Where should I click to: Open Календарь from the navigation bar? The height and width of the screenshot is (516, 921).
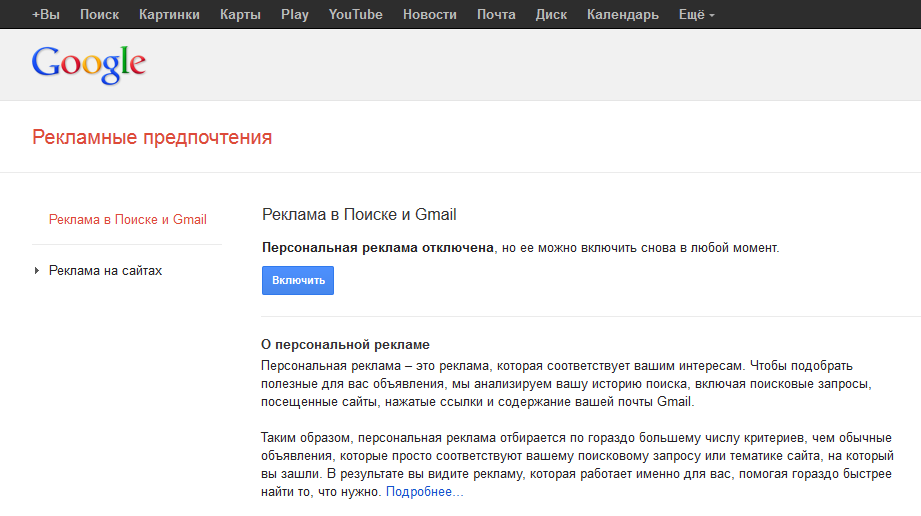point(622,14)
